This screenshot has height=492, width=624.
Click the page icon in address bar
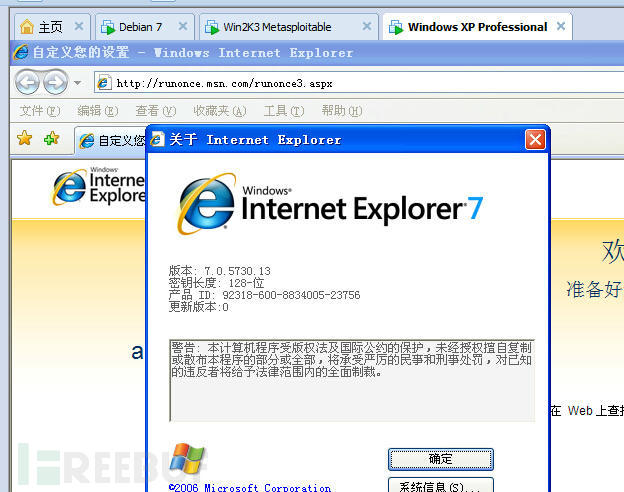[104, 83]
